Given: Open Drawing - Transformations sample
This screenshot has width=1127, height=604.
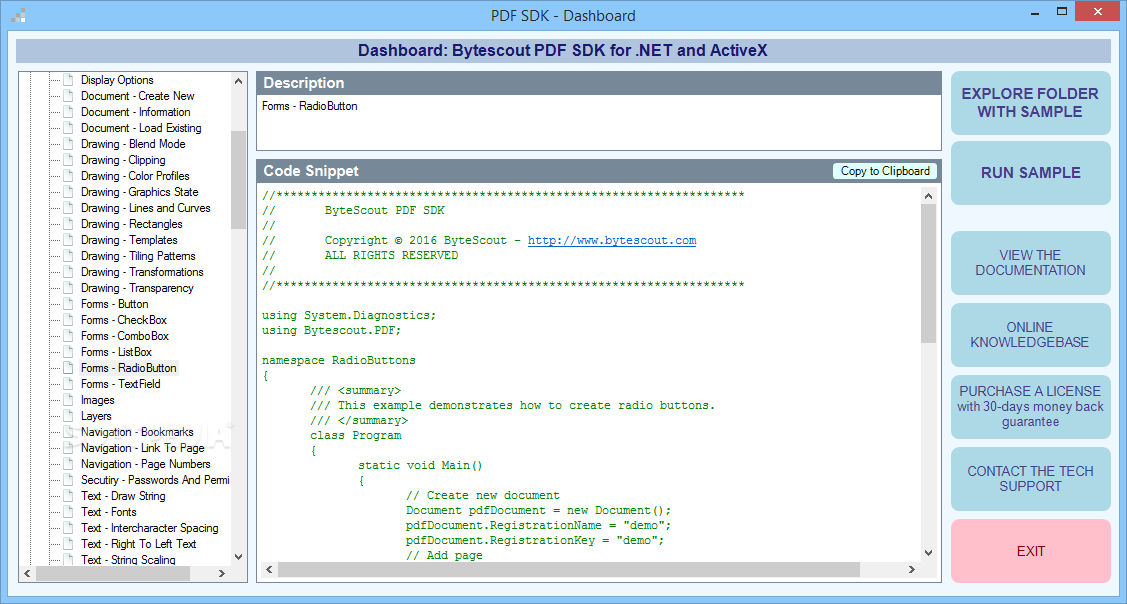Looking at the screenshot, I should [x=142, y=272].
